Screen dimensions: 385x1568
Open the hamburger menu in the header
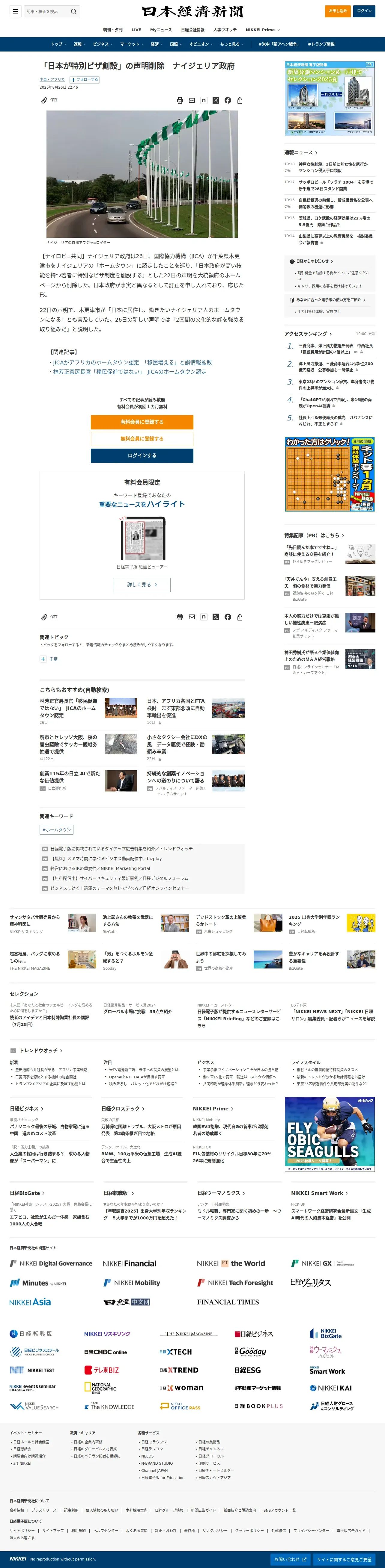tap(15, 11)
